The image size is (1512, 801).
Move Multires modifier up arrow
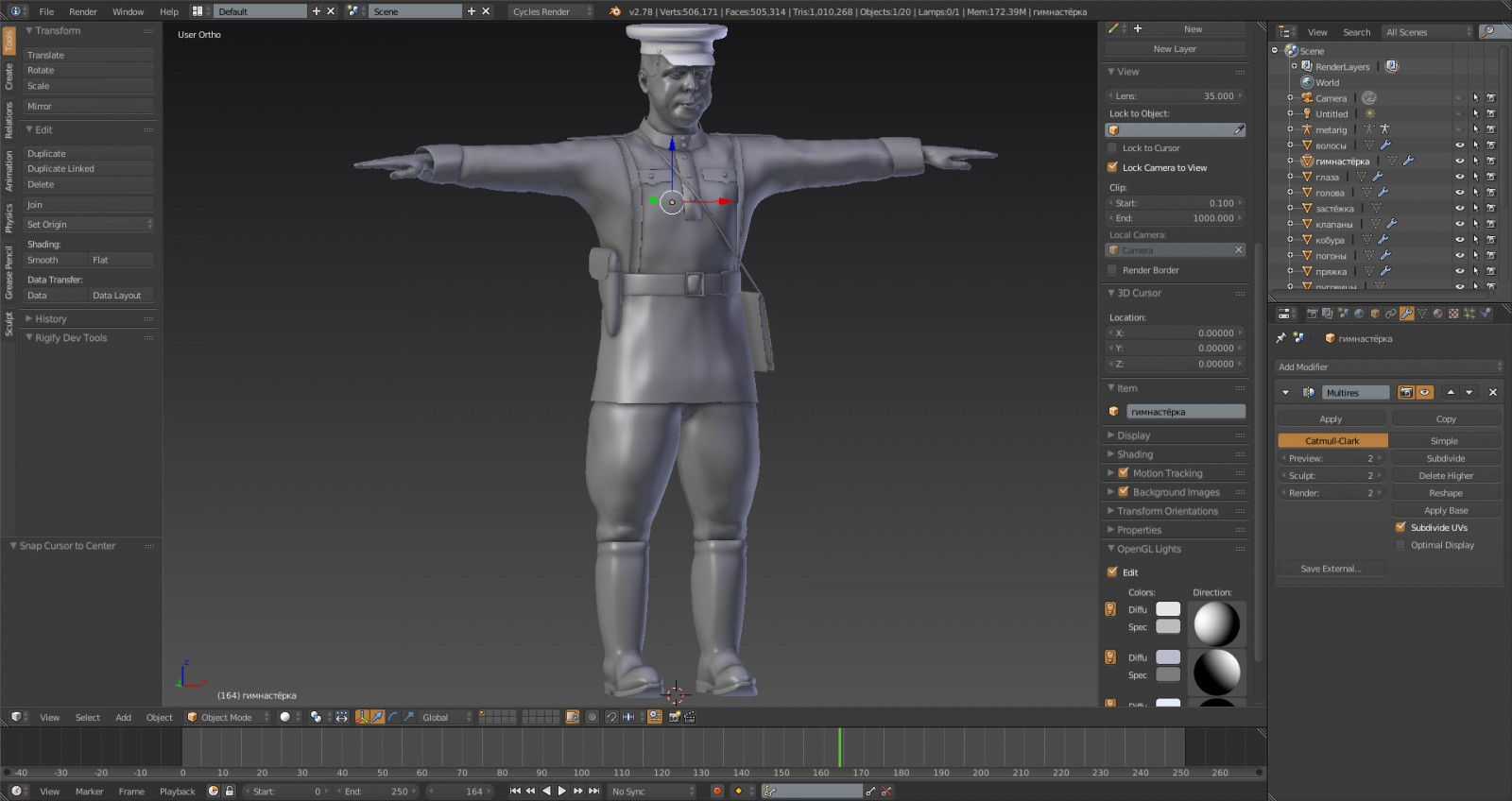pos(1451,392)
